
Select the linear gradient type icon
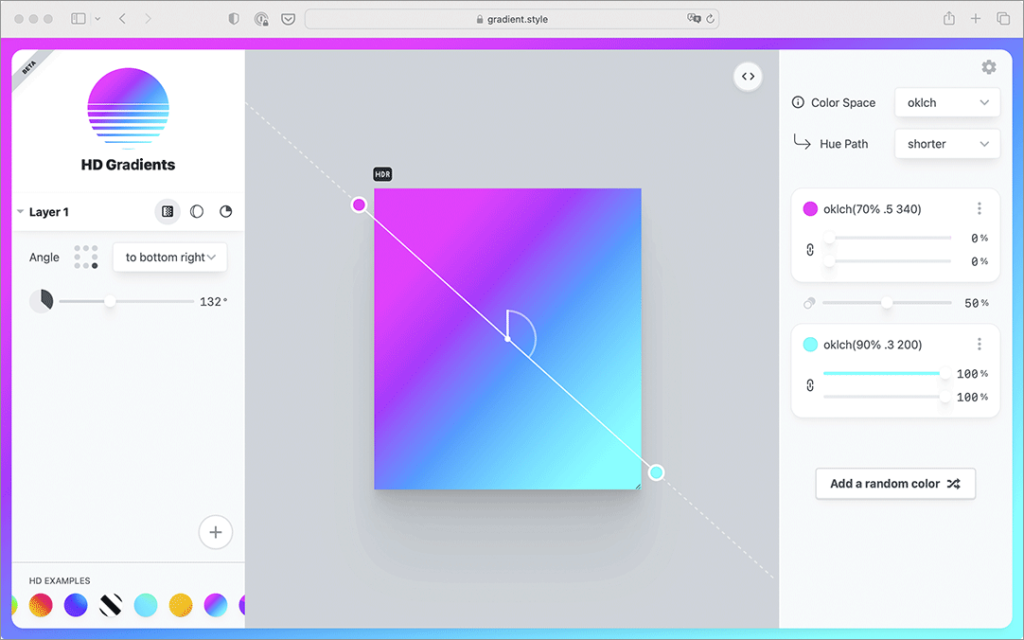click(x=167, y=212)
